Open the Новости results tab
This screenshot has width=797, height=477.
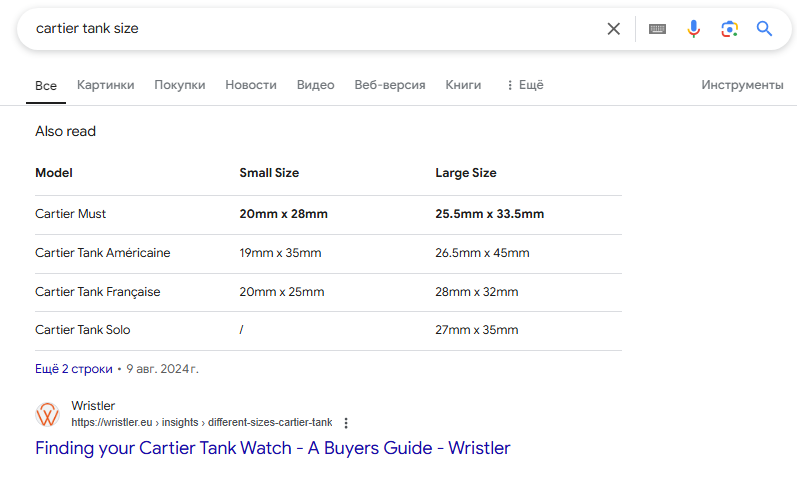click(x=251, y=85)
